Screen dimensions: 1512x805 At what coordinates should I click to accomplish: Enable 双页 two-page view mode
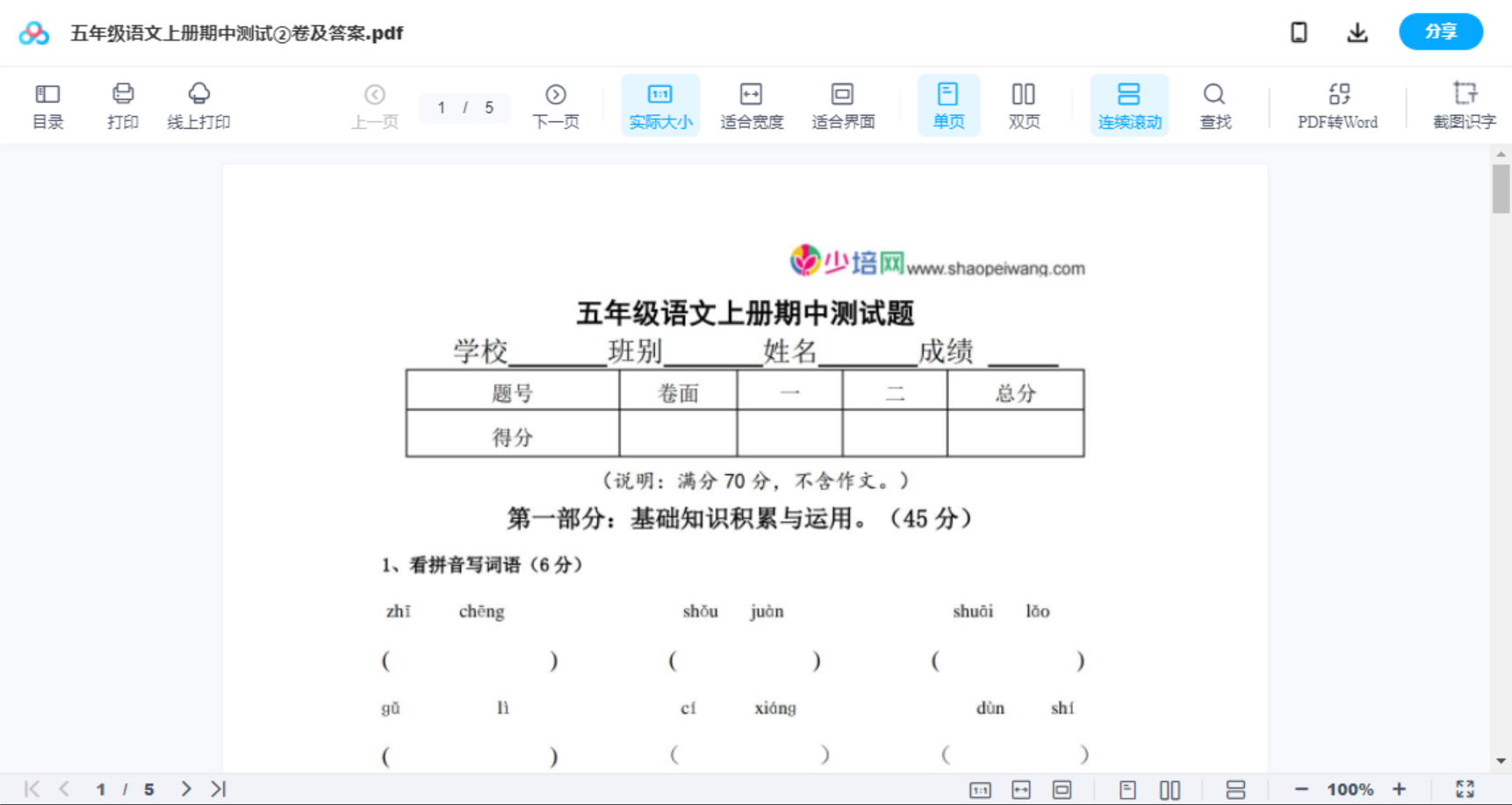coord(1024,104)
